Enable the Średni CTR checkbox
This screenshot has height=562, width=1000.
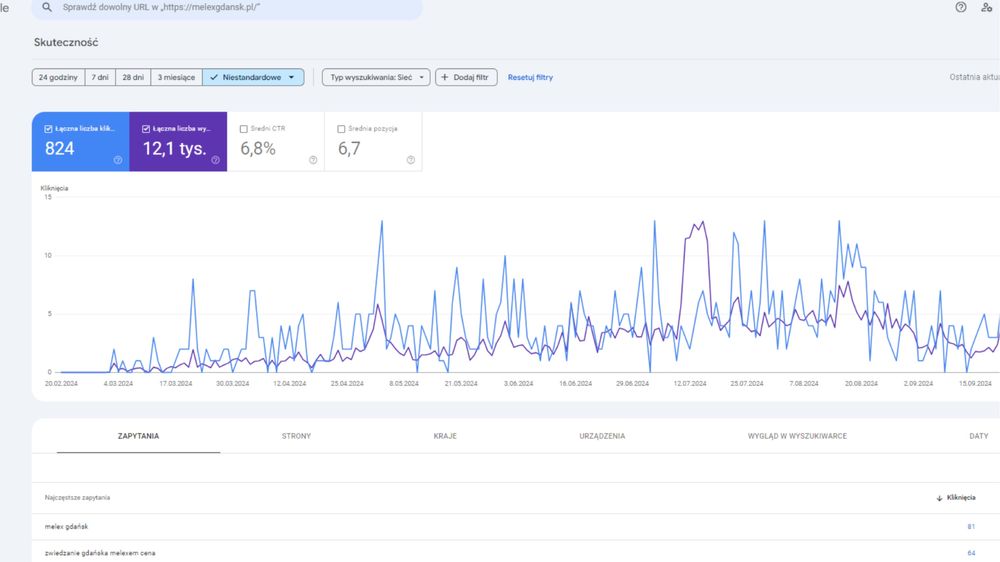(x=244, y=129)
